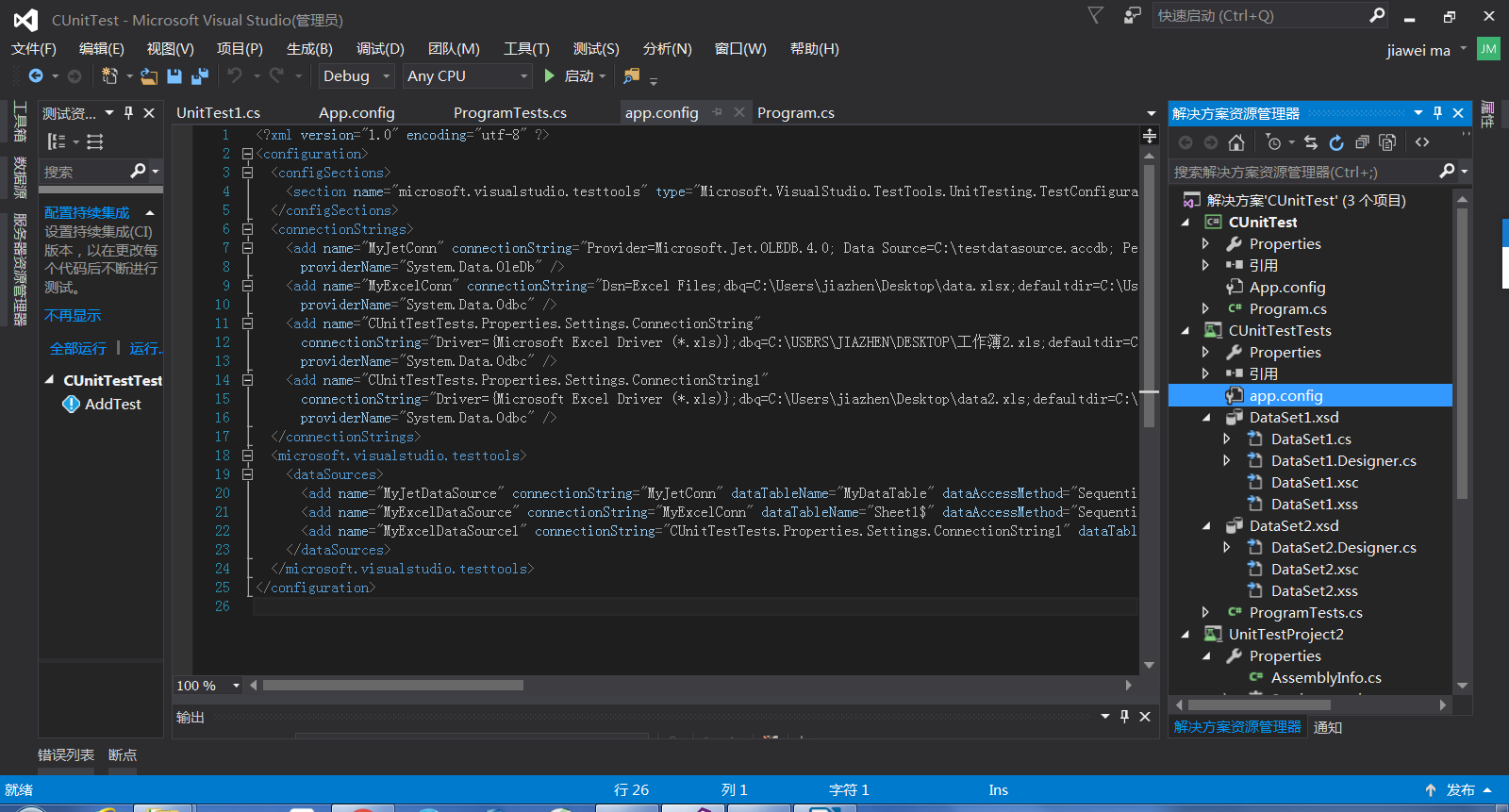Click the feedback icon in title bar
This screenshot has height=812, width=1509.
point(1133,15)
